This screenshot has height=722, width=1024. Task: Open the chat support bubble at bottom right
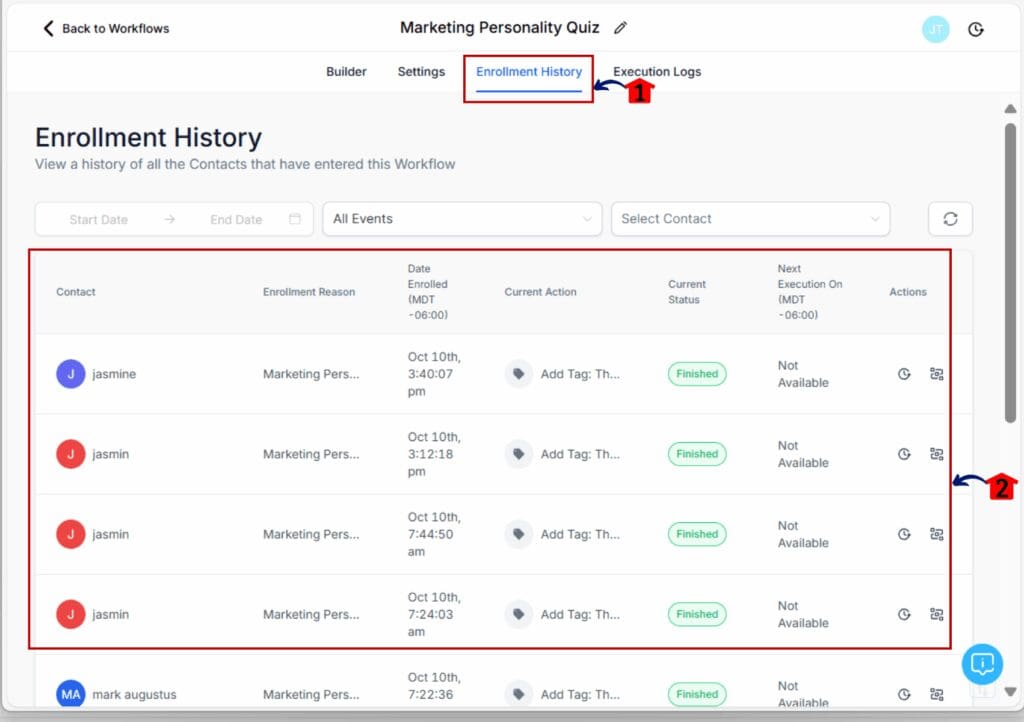pos(981,663)
